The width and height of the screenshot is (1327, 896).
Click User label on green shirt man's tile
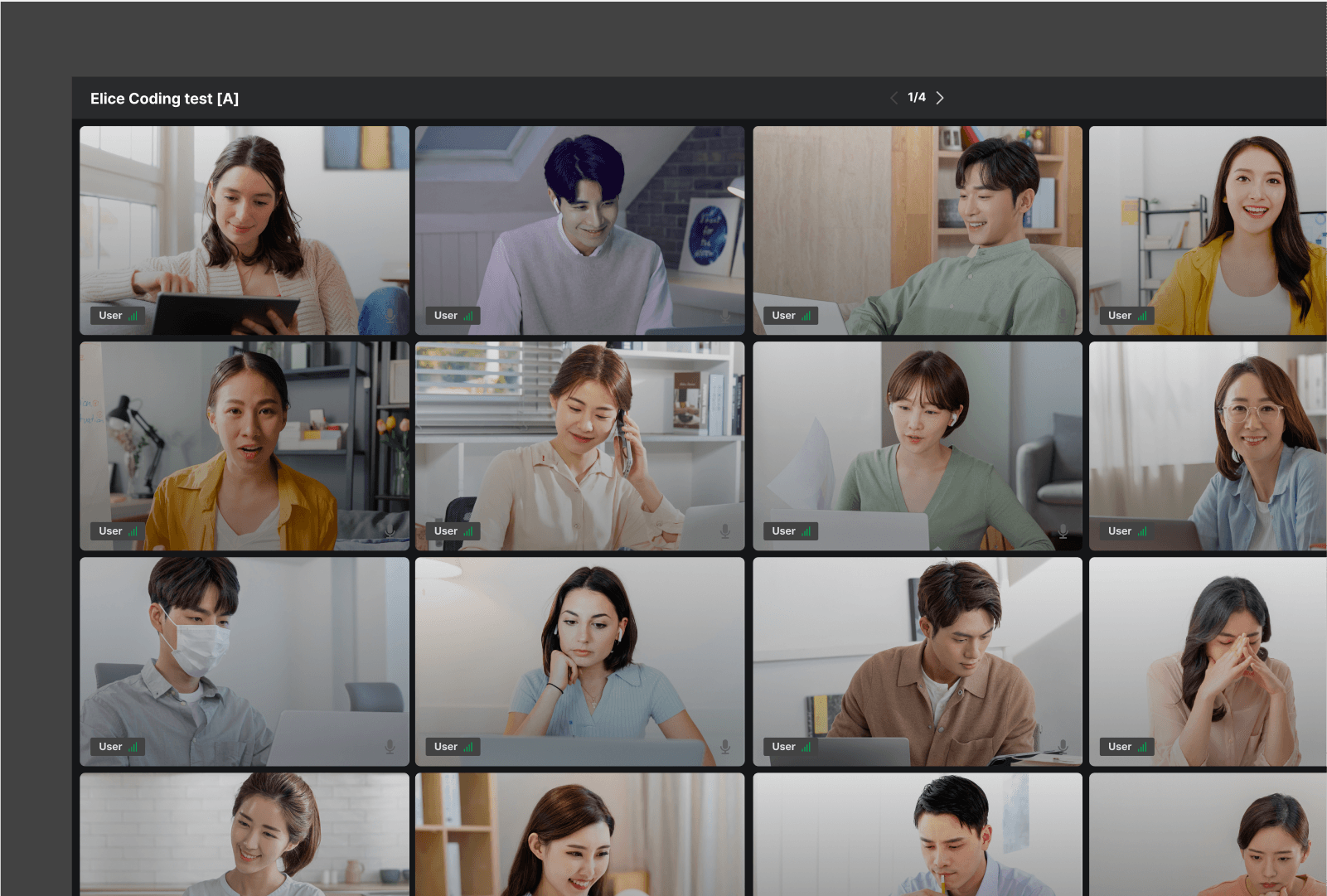click(x=783, y=316)
